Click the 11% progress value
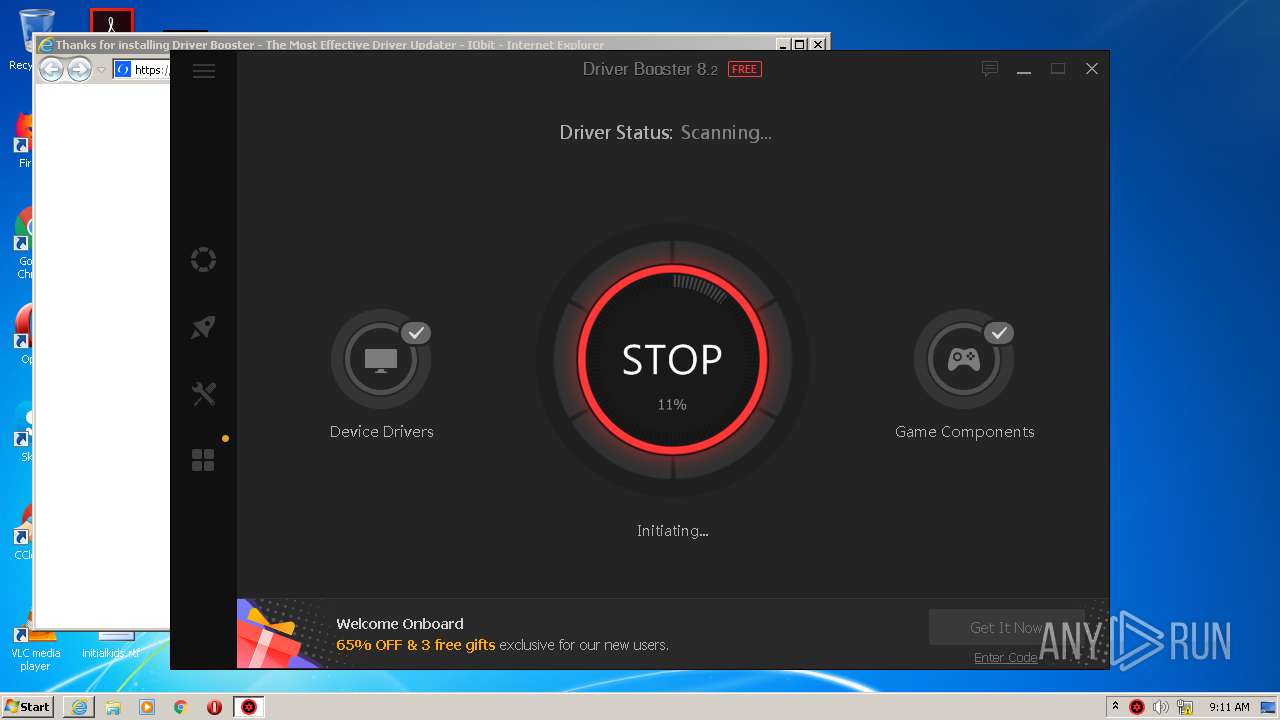Screen dimensions: 1280x720 (x=672, y=405)
